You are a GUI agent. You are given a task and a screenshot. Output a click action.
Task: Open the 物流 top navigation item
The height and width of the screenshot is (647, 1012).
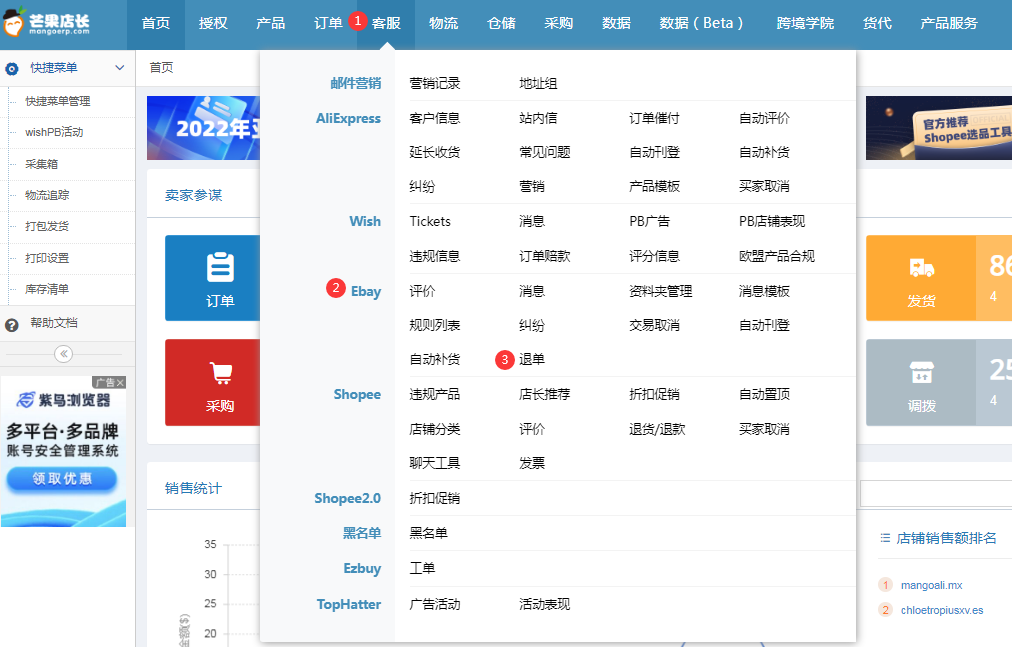click(443, 24)
